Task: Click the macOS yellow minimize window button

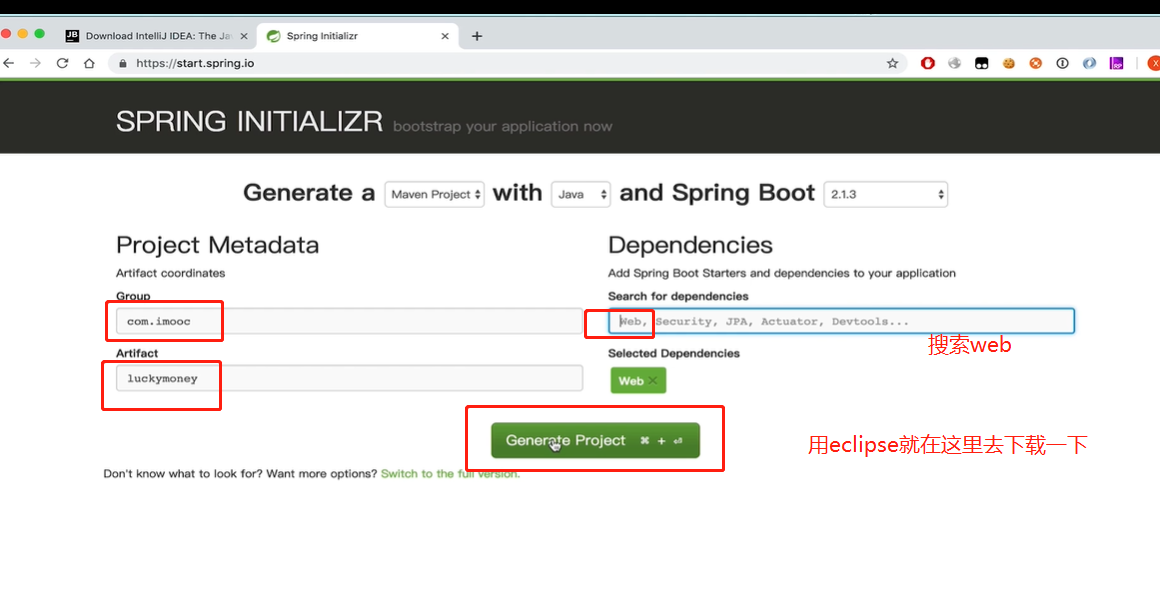Action: [22, 34]
